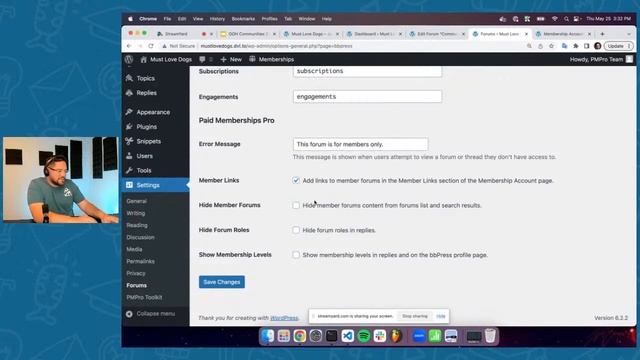The image size is (640, 360).
Task: Enable the Show Membership Levels checkbox
Action: point(296,255)
